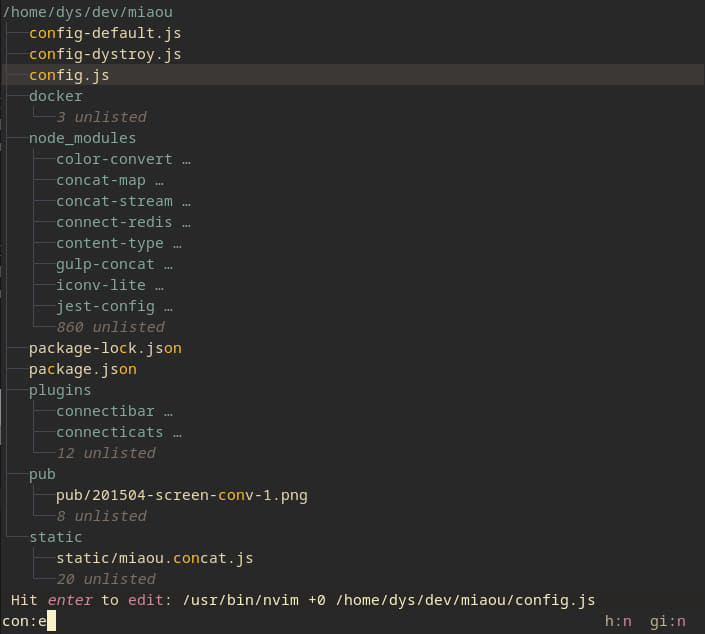The image size is (705, 634).
Task: Expand the ellipsis after content-type
Action: (x=178, y=244)
